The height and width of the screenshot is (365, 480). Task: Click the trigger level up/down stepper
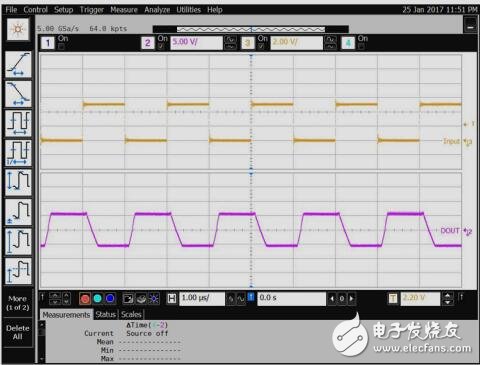[x=447, y=299]
